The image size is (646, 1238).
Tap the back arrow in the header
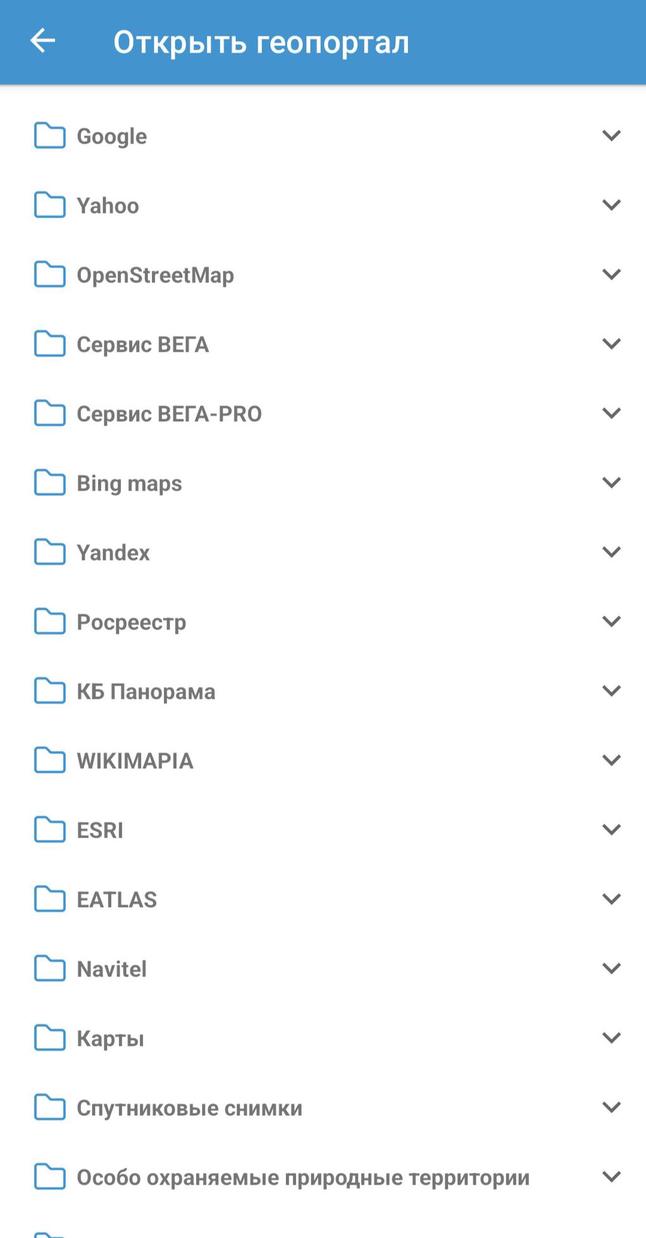[42, 41]
